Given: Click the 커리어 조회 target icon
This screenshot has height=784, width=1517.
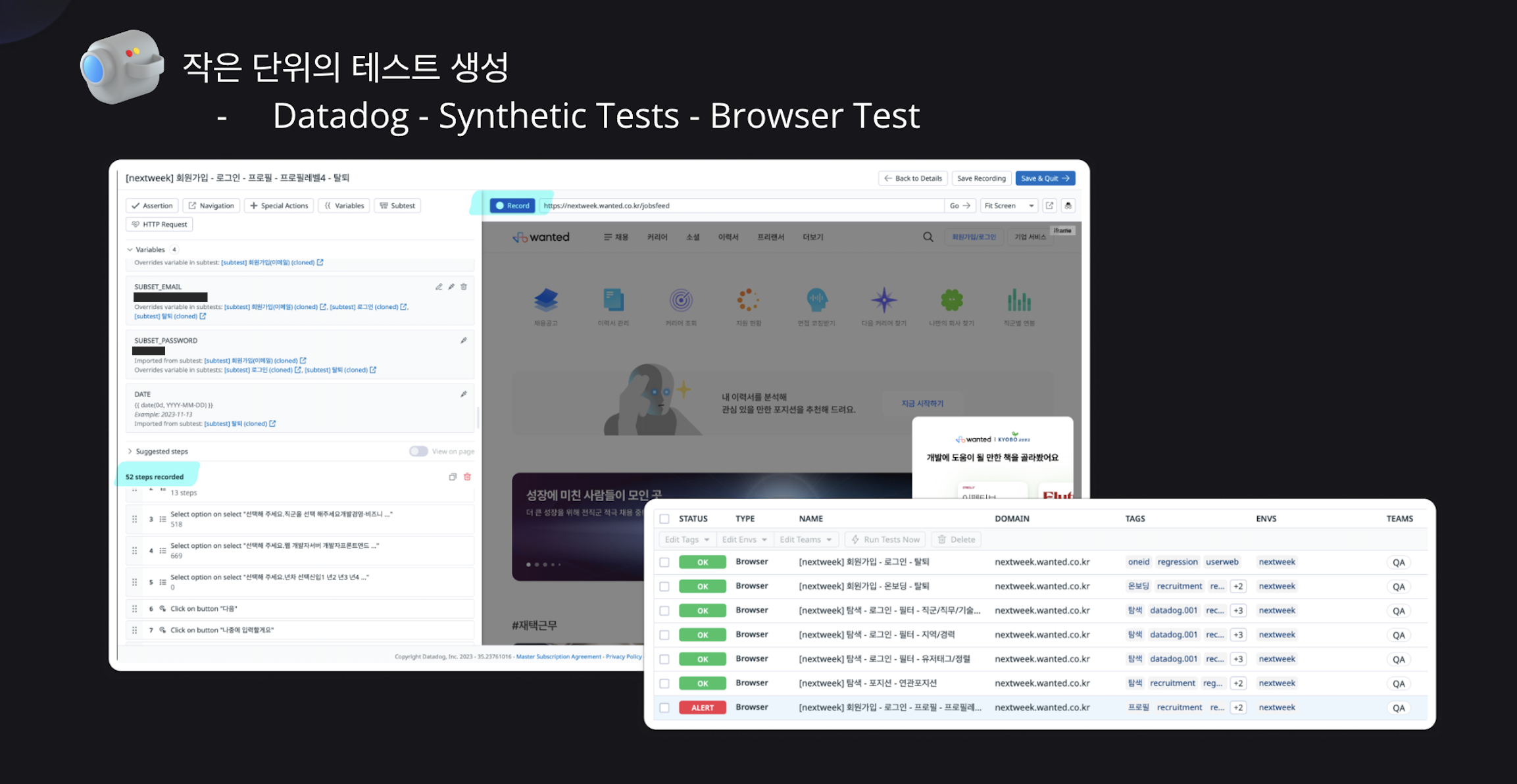Looking at the screenshot, I should 682,300.
